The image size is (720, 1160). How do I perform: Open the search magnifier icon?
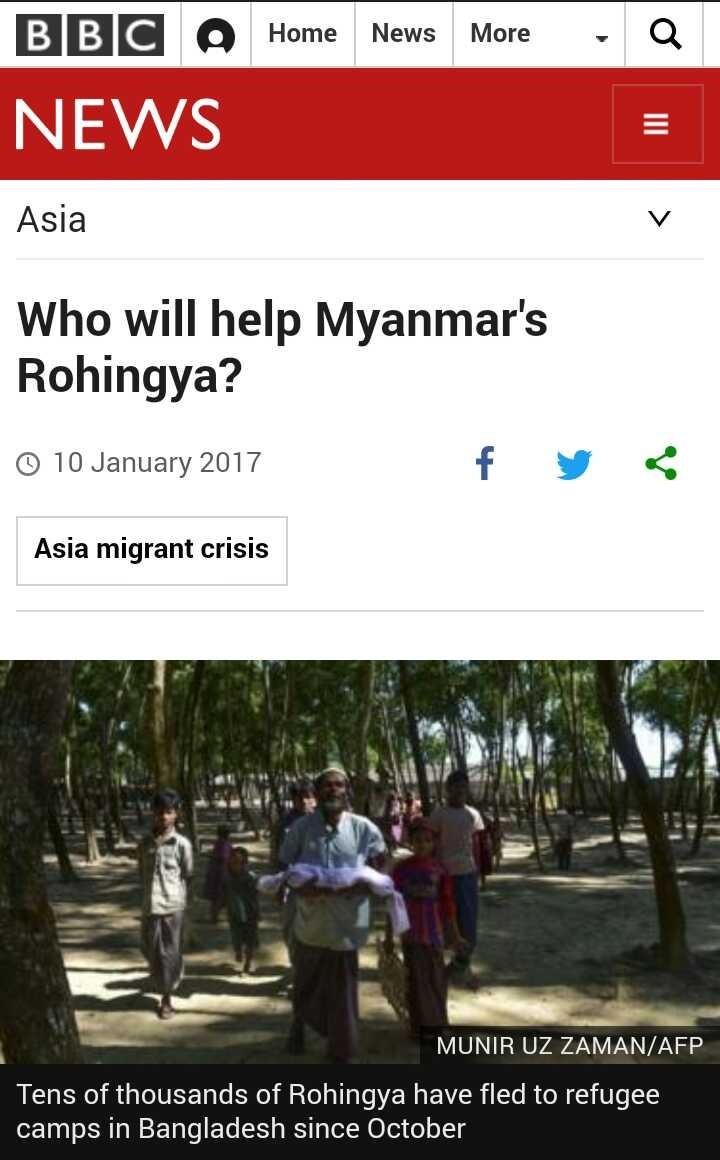665,34
